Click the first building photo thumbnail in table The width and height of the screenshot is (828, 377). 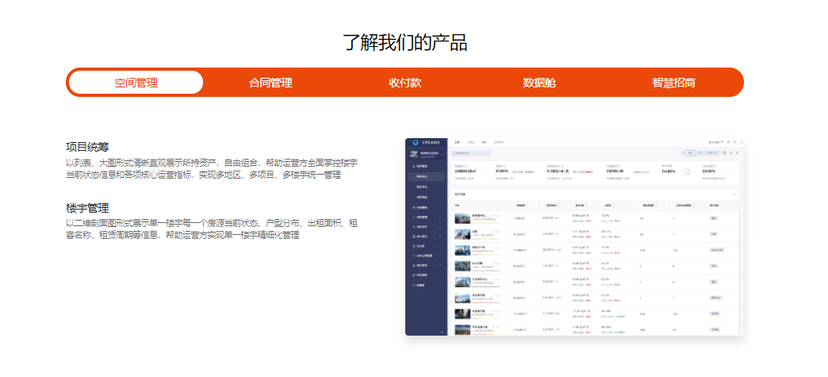[462, 218]
